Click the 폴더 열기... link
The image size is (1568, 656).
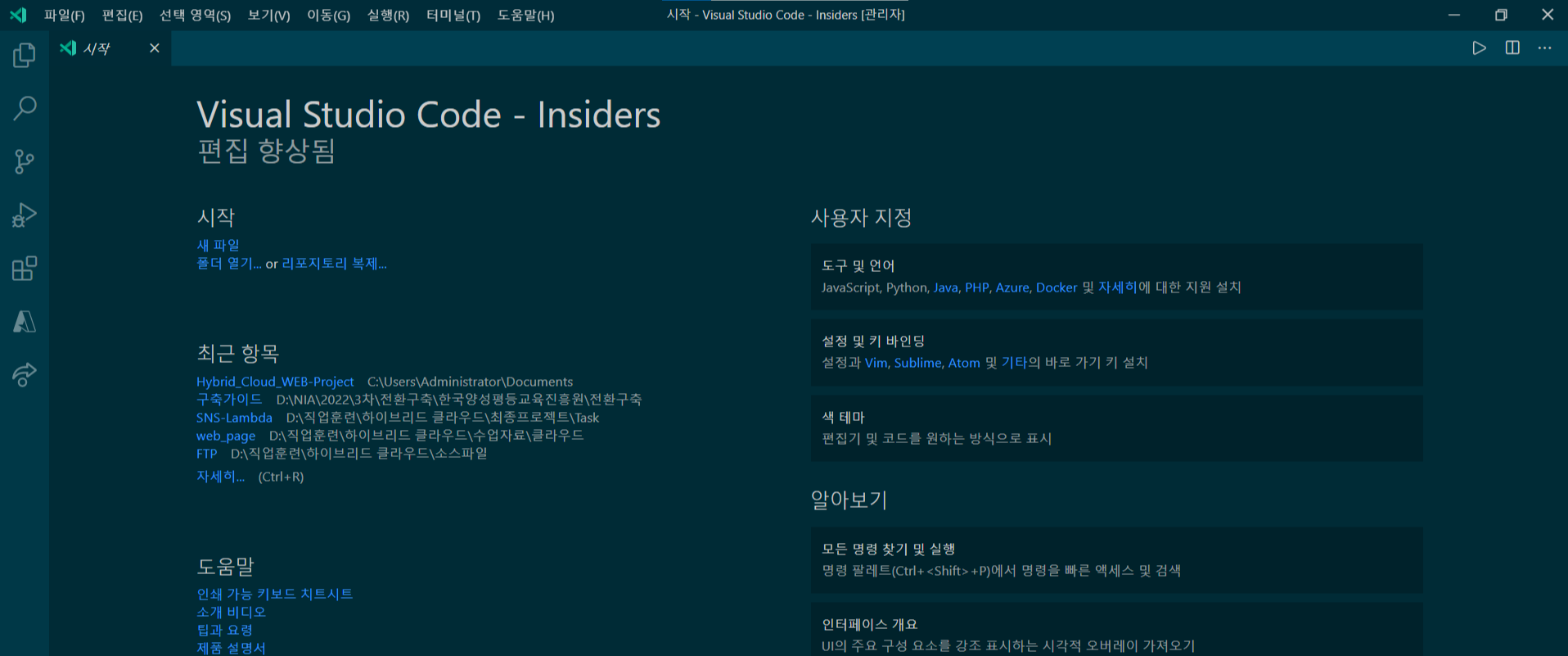click(x=229, y=264)
